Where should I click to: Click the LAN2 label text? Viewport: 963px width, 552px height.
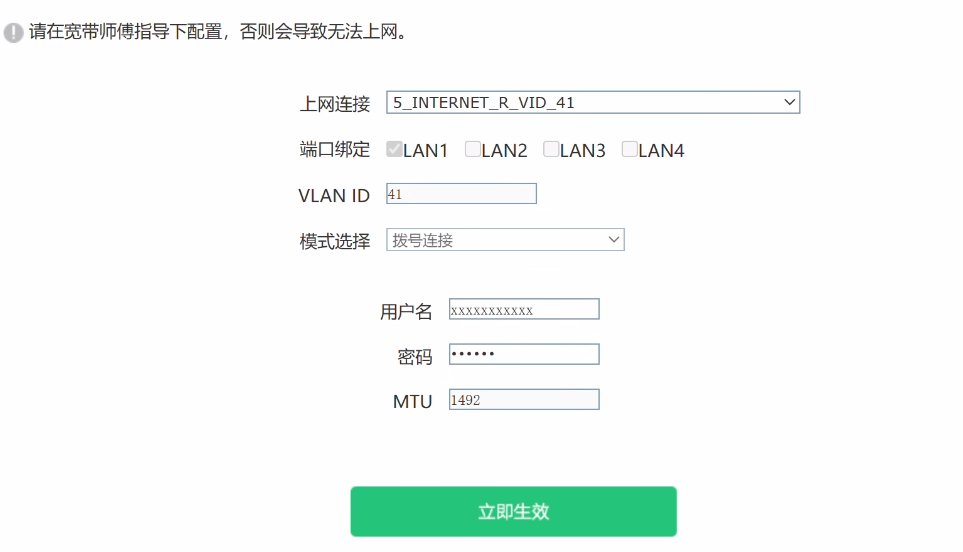[504, 150]
